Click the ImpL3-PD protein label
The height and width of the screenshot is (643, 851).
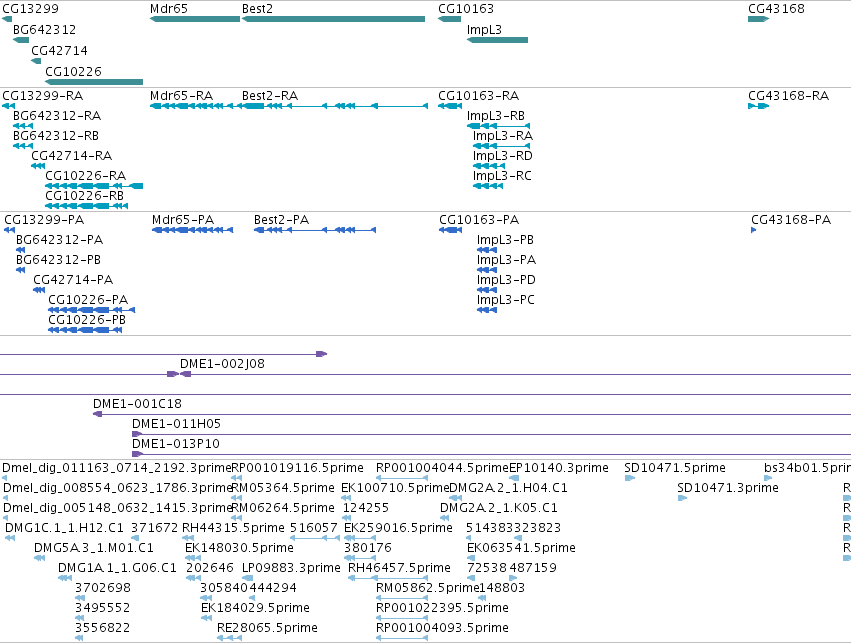point(506,280)
